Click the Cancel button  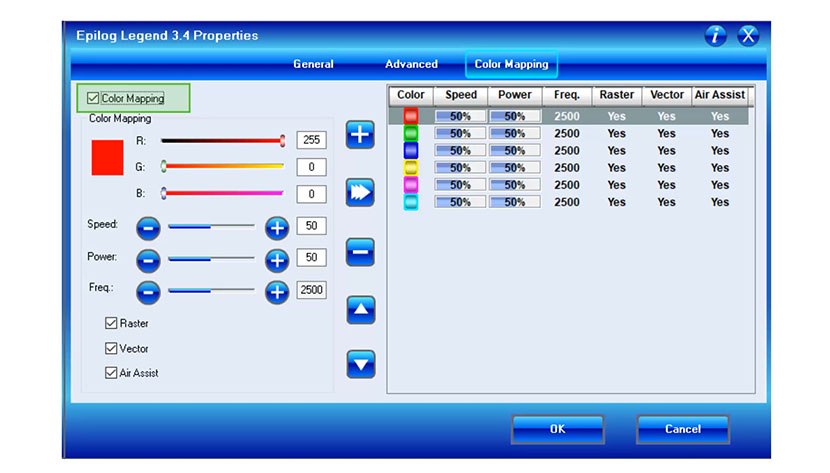(x=683, y=429)
